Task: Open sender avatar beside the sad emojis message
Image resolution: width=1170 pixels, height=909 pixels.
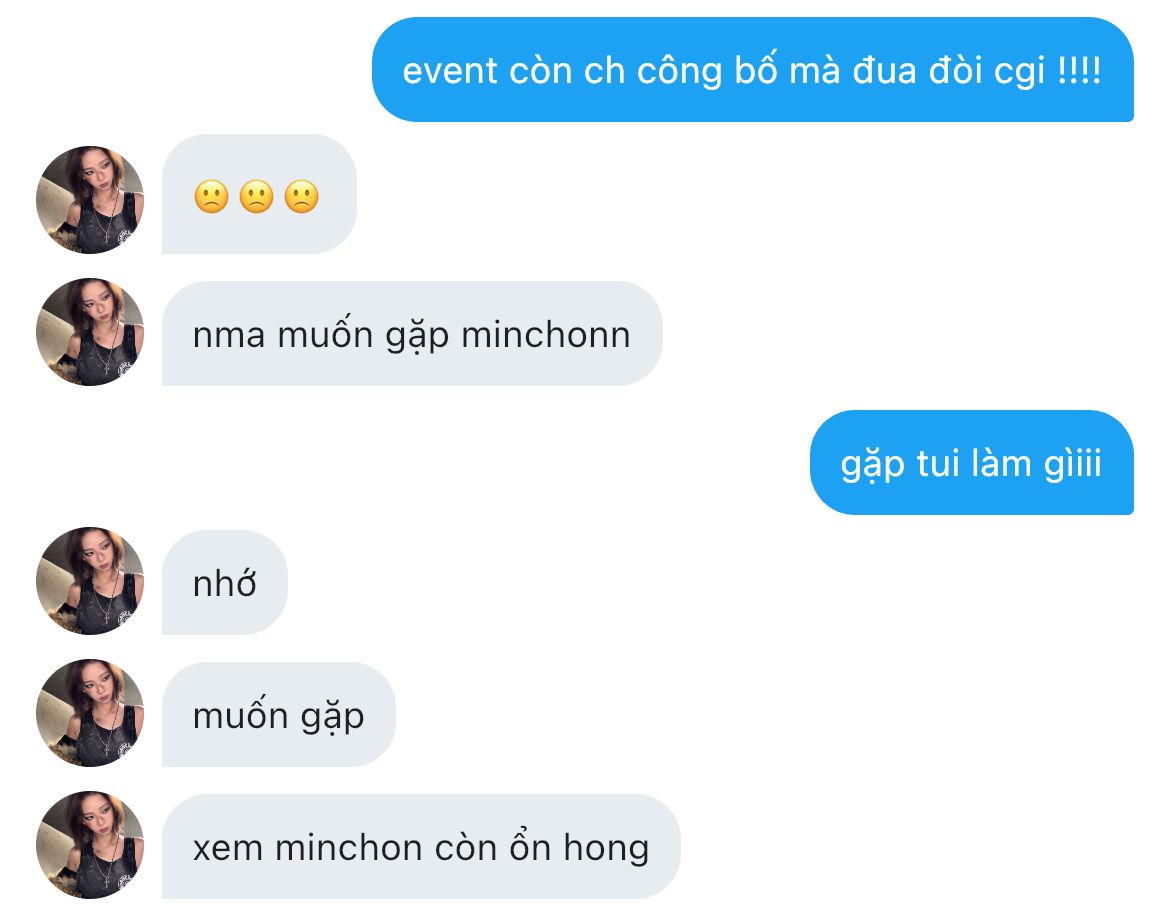Action: pos(90,200)
